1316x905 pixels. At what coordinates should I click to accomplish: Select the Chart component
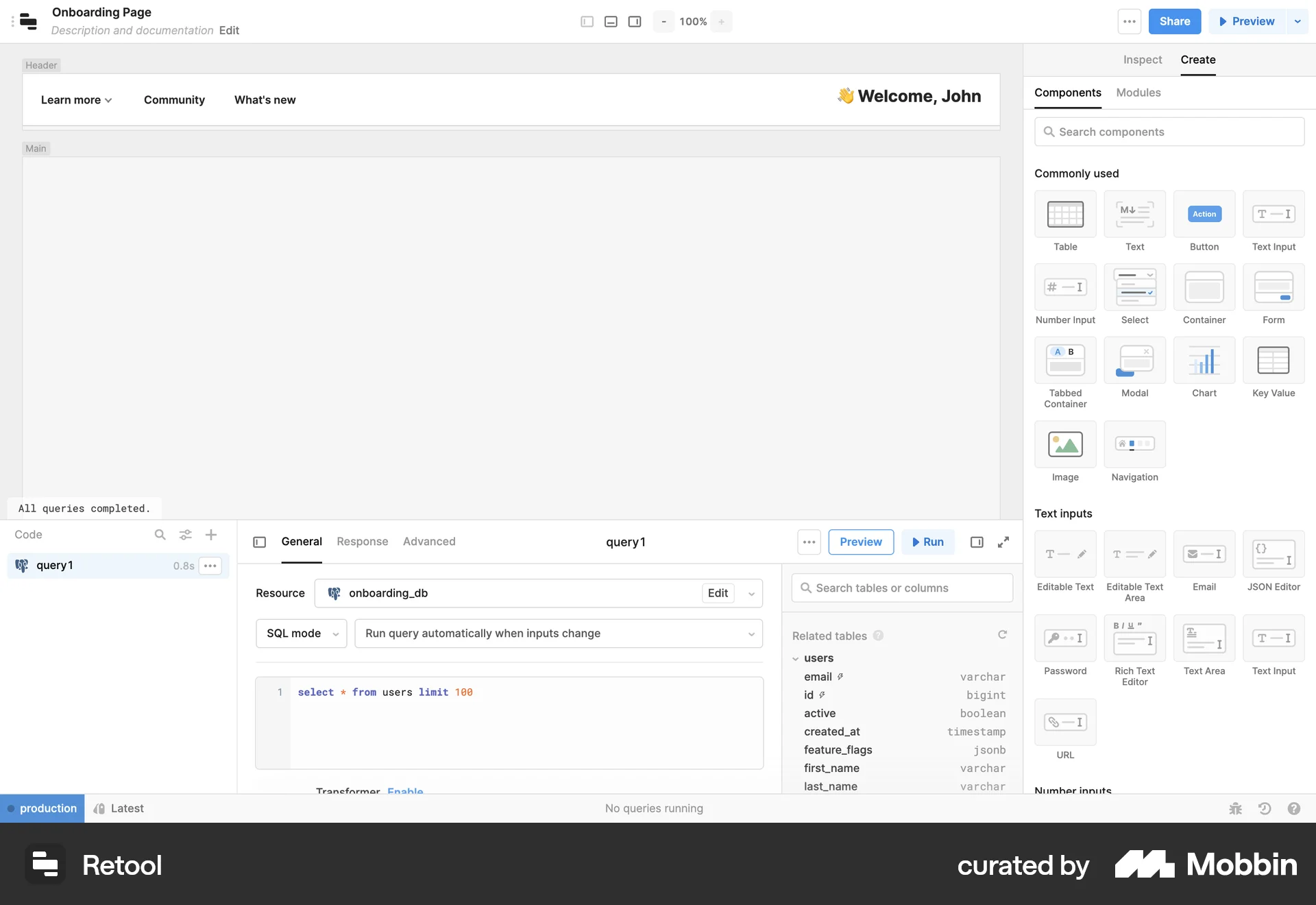pos(1204,361)
